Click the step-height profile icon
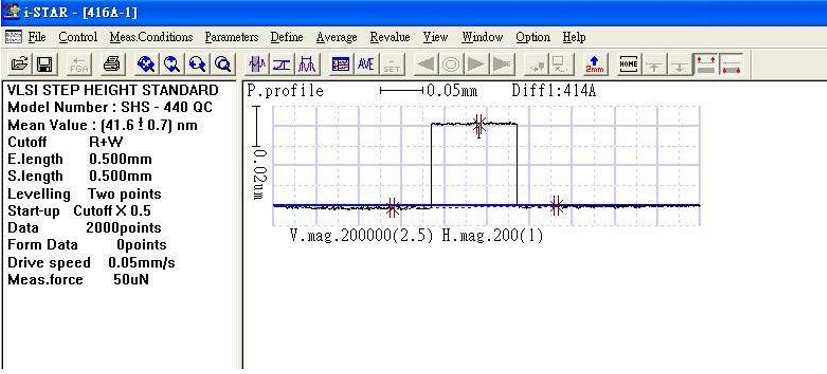Image resolution: width=827 pixels, height=374 pixels. tap(283, 64)
